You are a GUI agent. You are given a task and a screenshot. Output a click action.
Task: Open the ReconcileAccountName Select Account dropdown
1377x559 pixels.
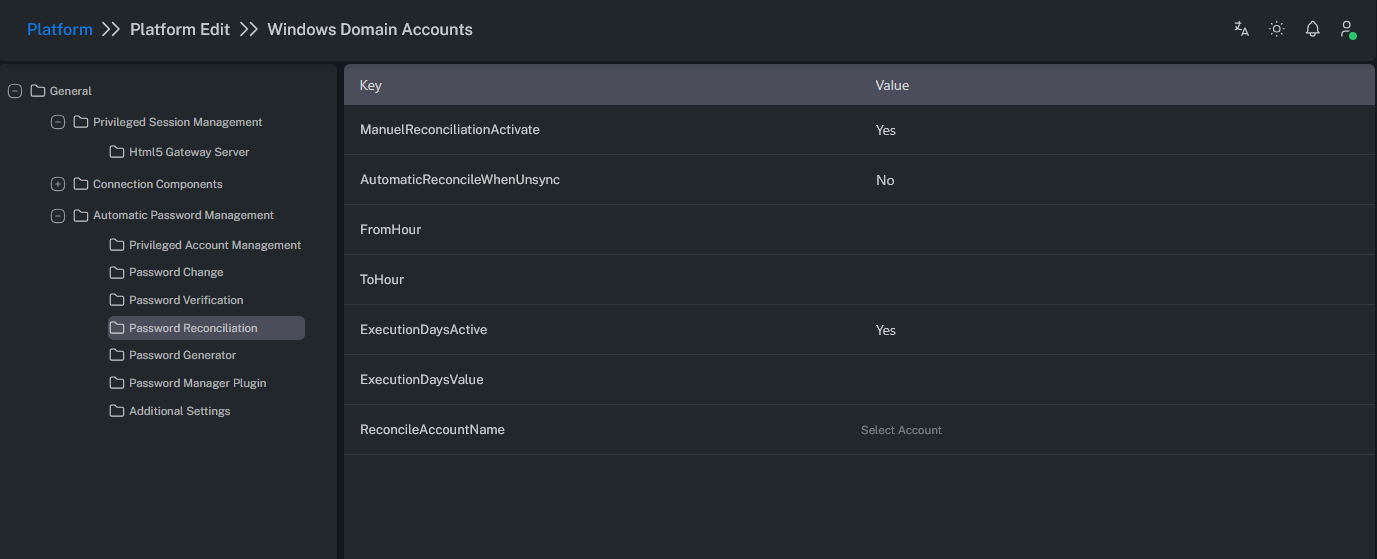901,430
